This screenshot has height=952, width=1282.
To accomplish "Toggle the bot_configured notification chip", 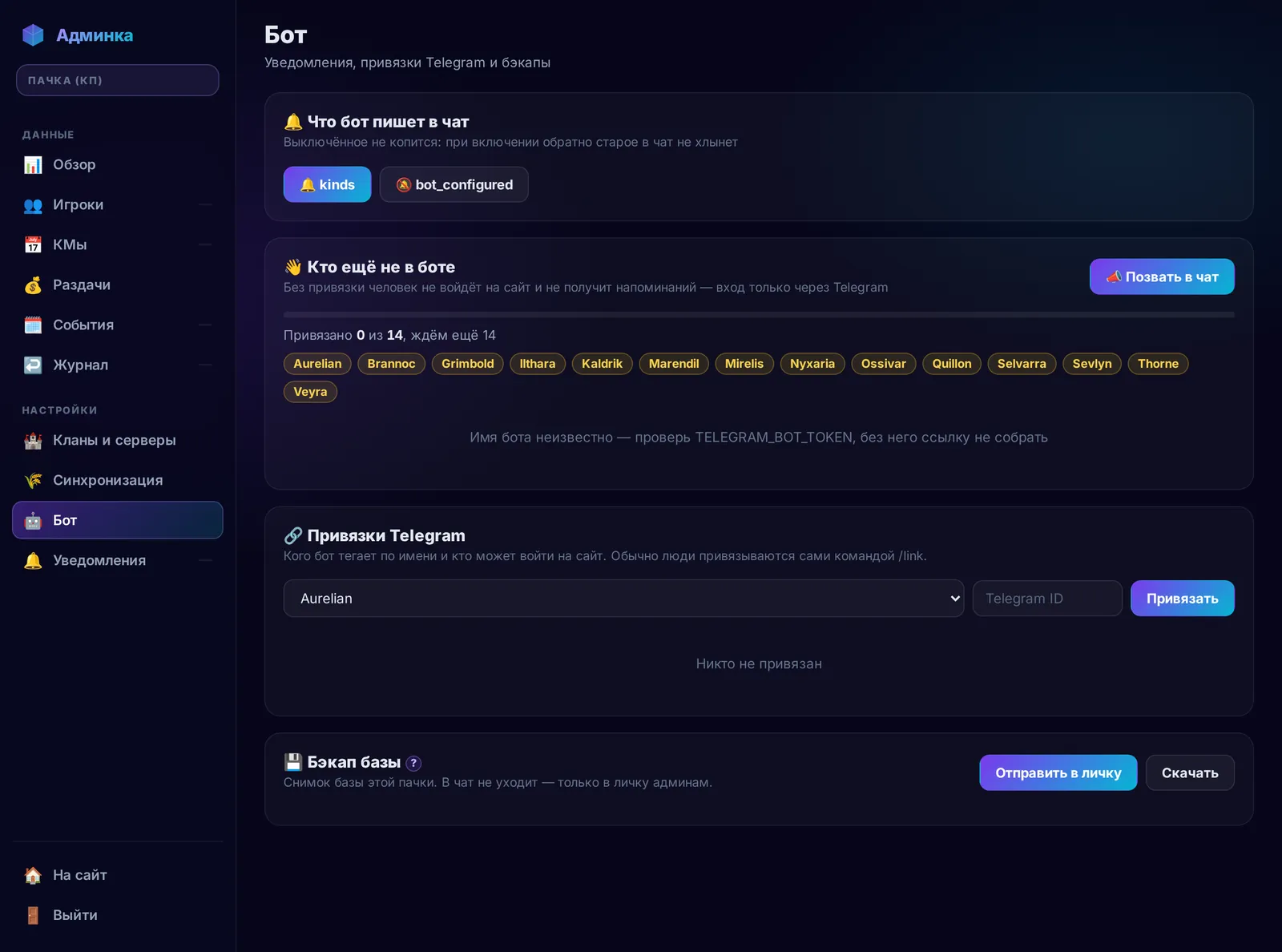I will 454,184.
